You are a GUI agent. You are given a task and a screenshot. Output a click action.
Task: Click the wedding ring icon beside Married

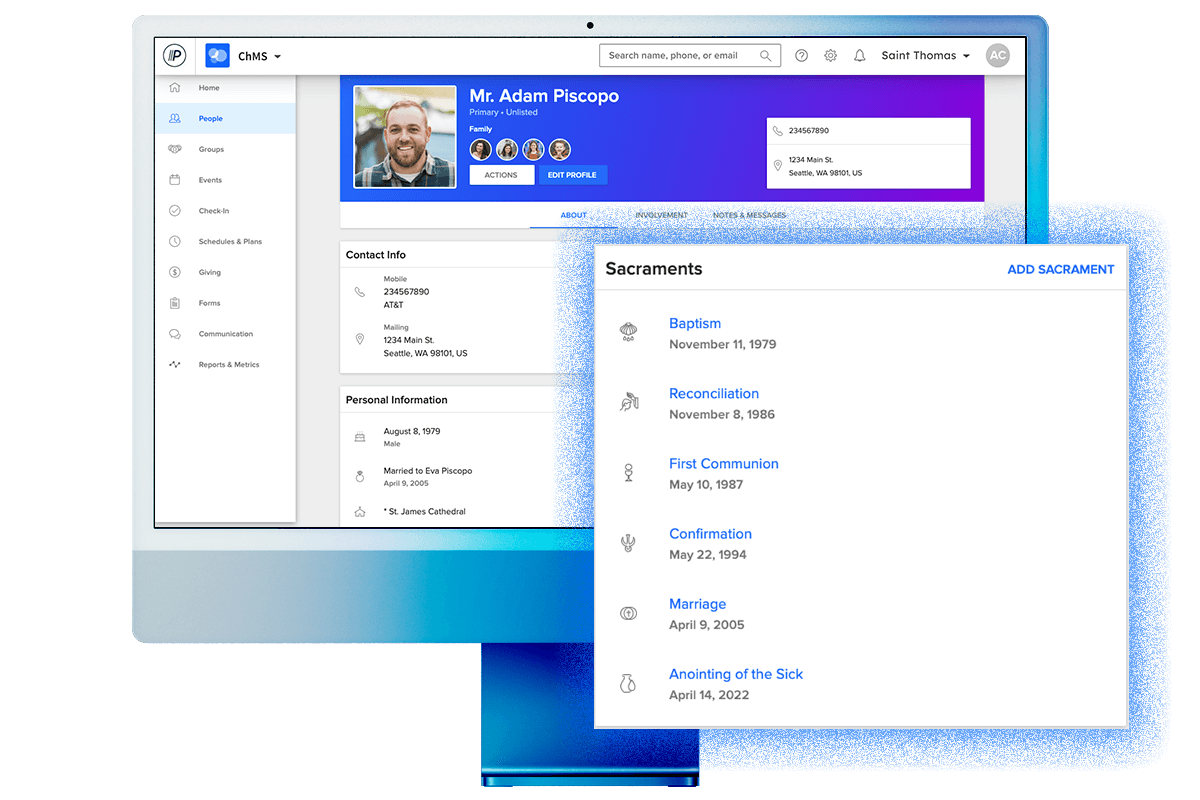pyautogui.click(x=360, y=477)
